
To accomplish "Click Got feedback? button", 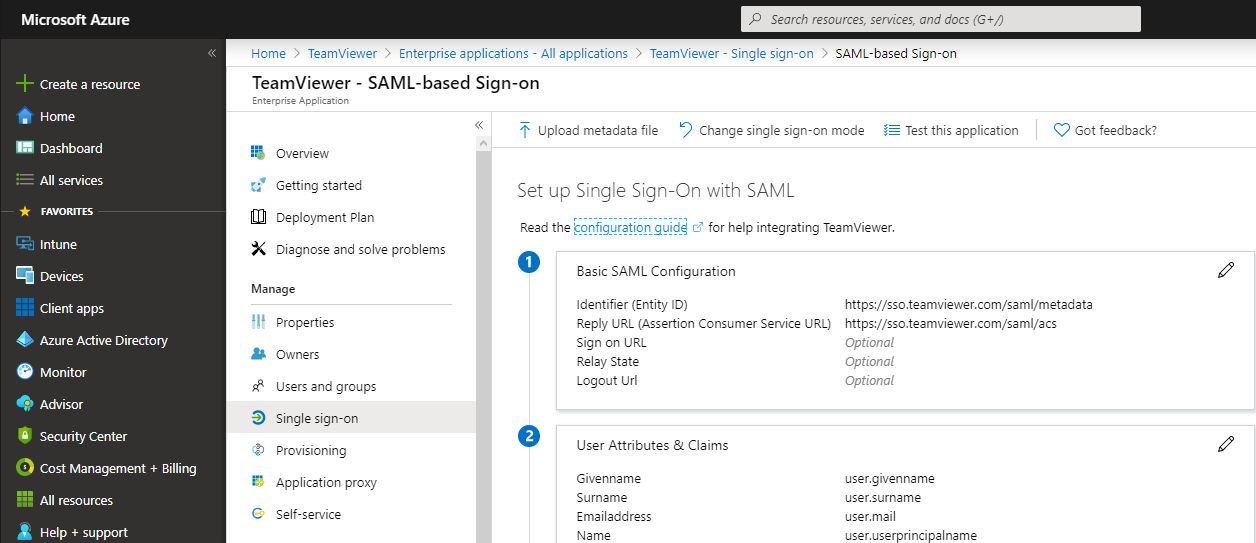I will (1105, 130).
